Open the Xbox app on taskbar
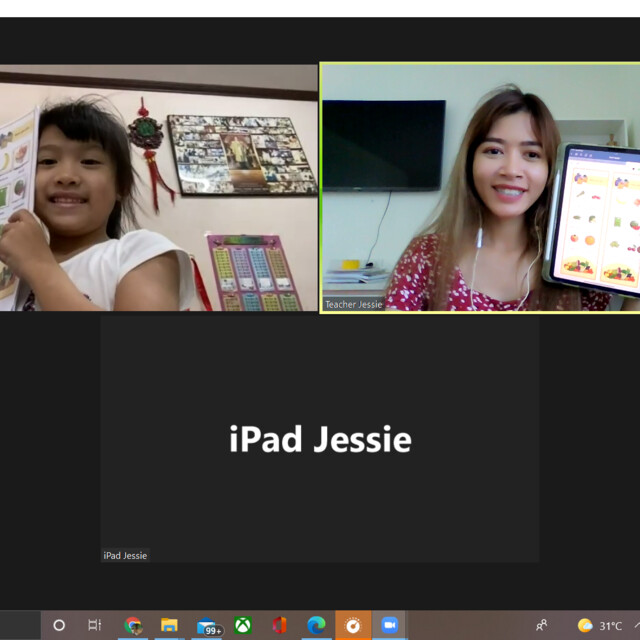Image resolution: width=640 pixels, height=640 pixels. click(243, 625)
